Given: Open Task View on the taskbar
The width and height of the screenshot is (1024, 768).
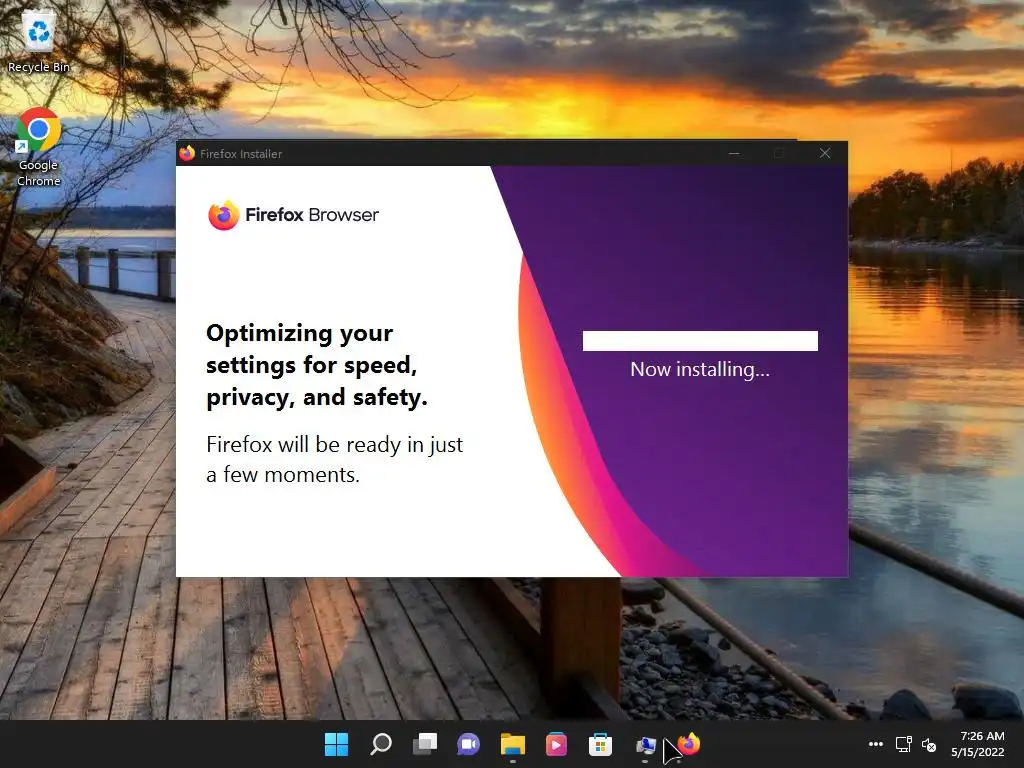Looking at the screenshot, I should point(425,744).
